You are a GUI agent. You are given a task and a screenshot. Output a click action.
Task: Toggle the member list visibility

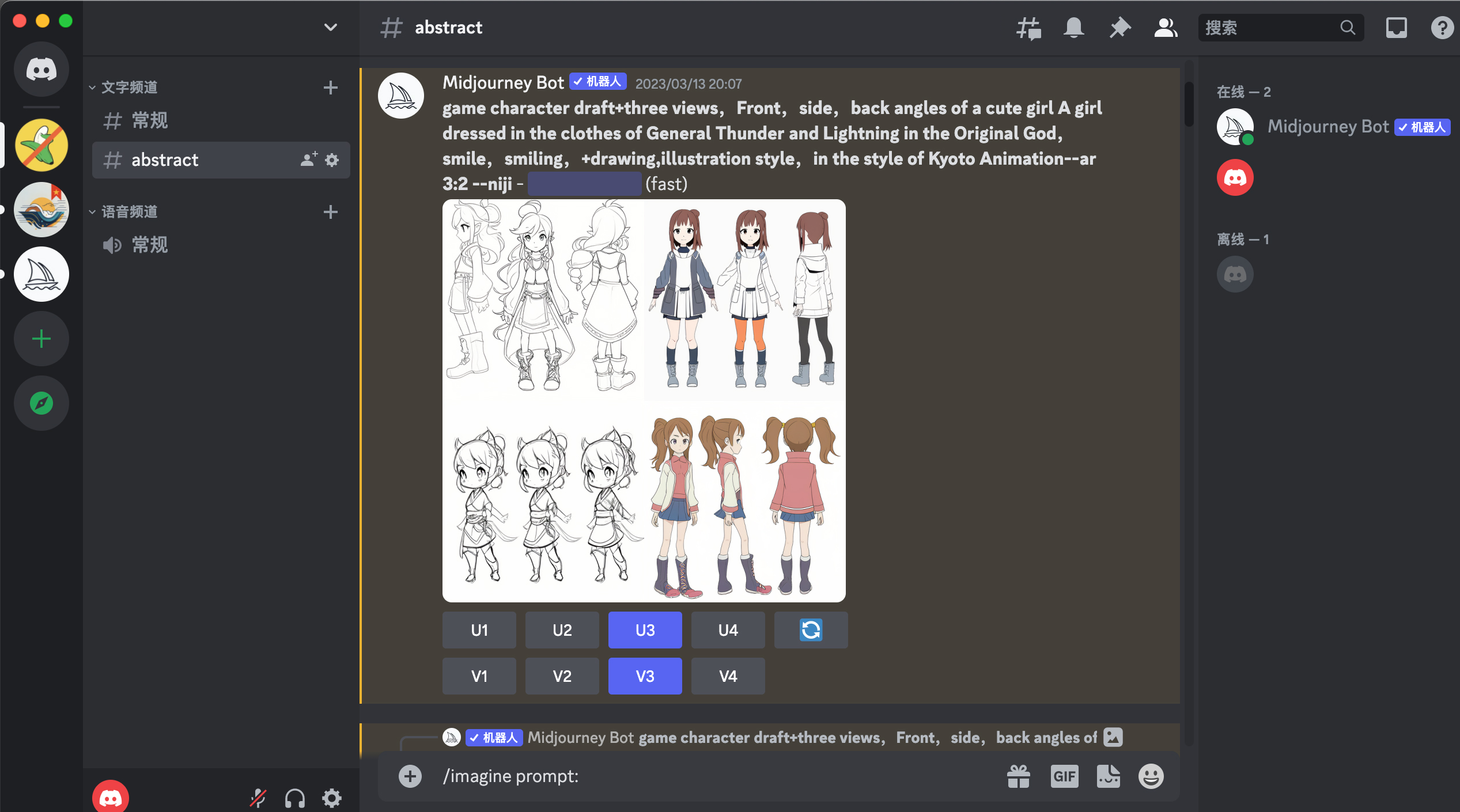pyautogui.click(x=1166, y=28)
